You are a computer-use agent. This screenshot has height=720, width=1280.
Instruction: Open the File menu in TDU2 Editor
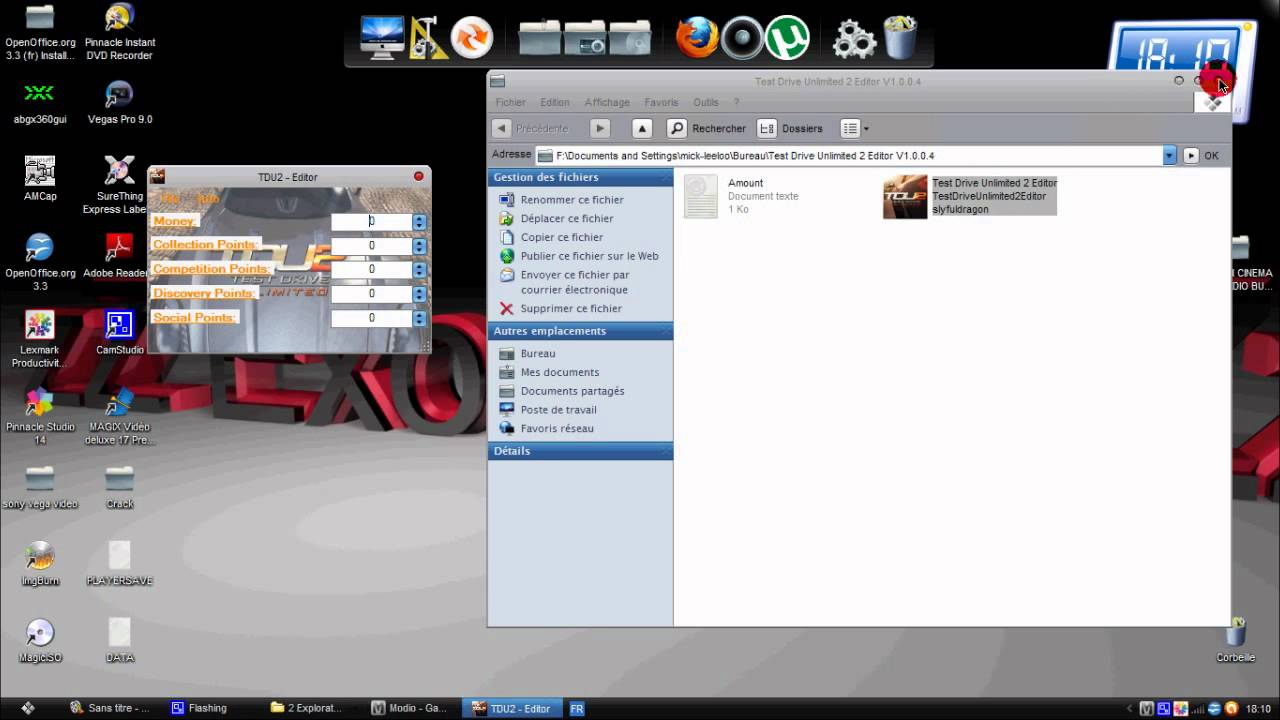pos(170,198)
